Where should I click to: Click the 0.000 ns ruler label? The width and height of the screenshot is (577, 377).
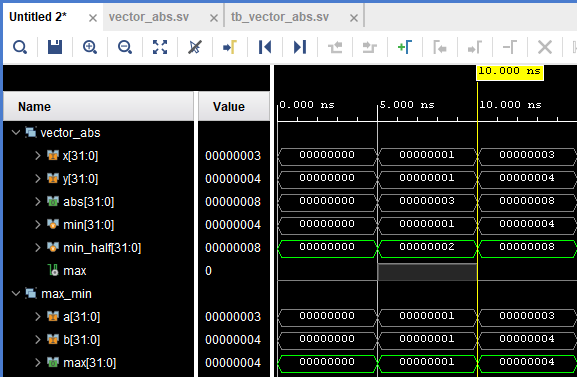coord(307,105)
